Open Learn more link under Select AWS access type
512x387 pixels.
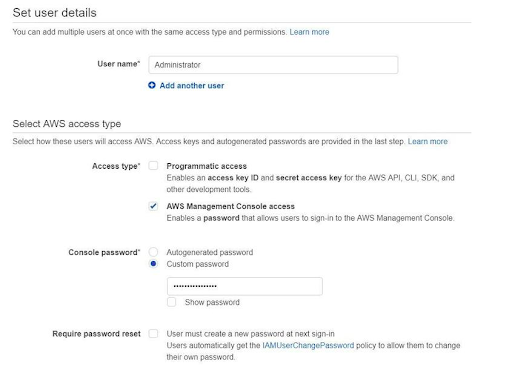pyautogui.click(x=428, y=141)
